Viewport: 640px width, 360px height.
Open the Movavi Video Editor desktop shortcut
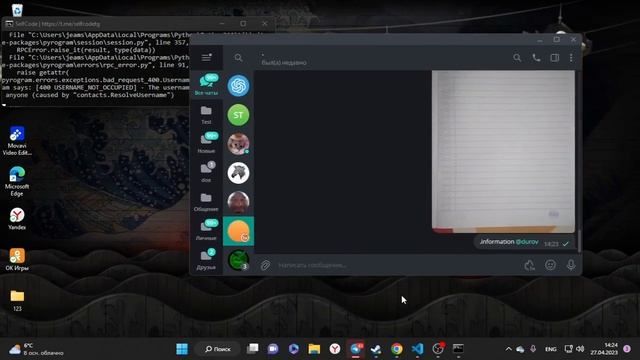pos(17,141)
